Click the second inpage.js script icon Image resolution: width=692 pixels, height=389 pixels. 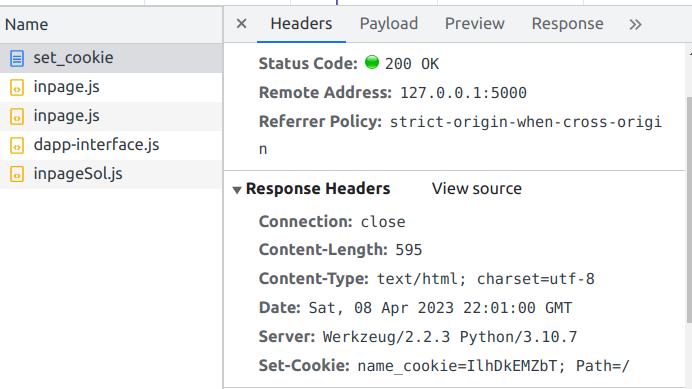[x=17, y=117]
